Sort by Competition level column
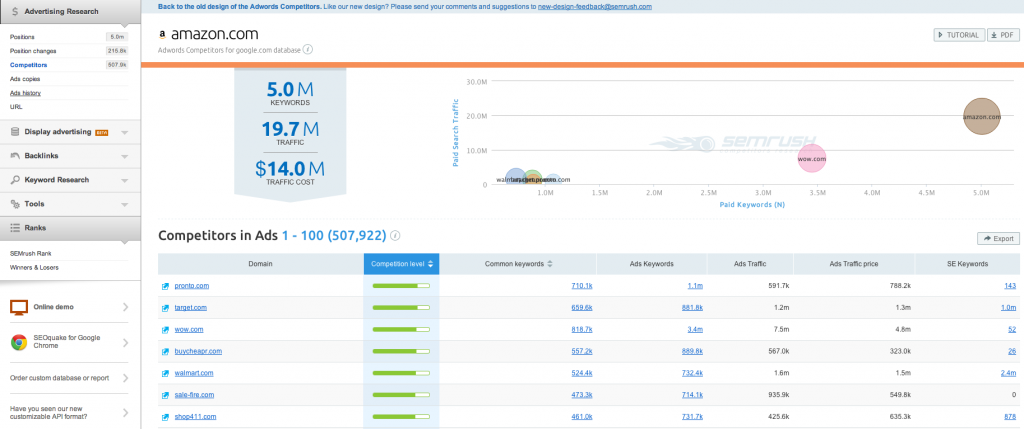Image resolution: width=1024 pixels, height=429 pixels. (402, 264)
